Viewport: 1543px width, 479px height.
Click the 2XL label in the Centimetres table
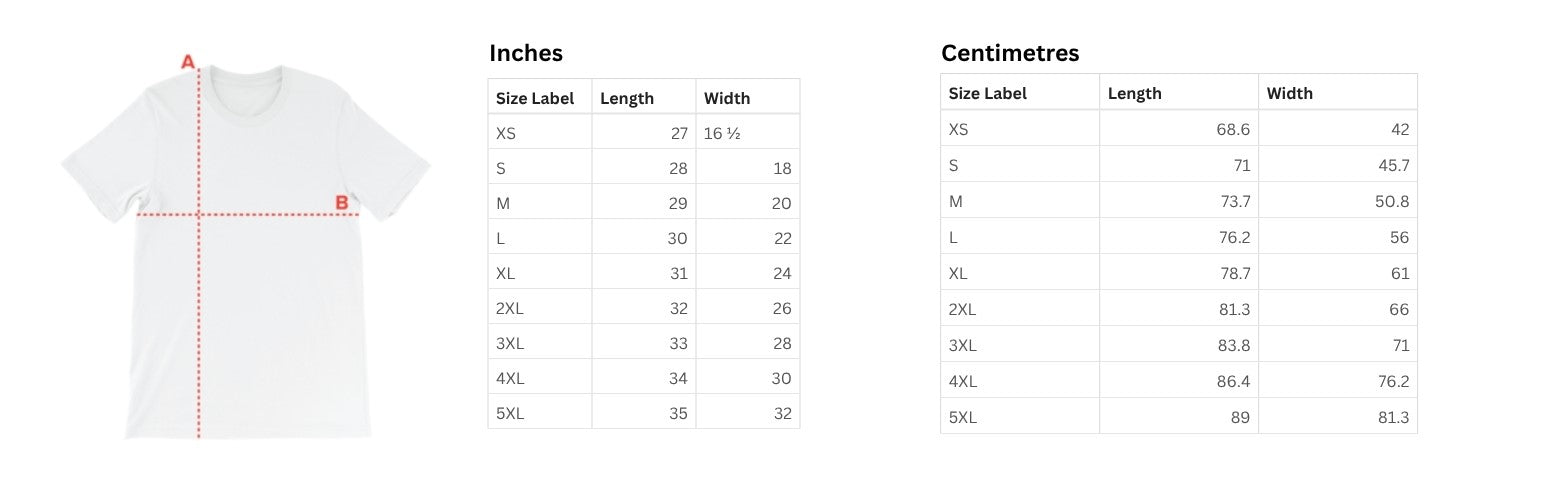click(x=962, y=309)
